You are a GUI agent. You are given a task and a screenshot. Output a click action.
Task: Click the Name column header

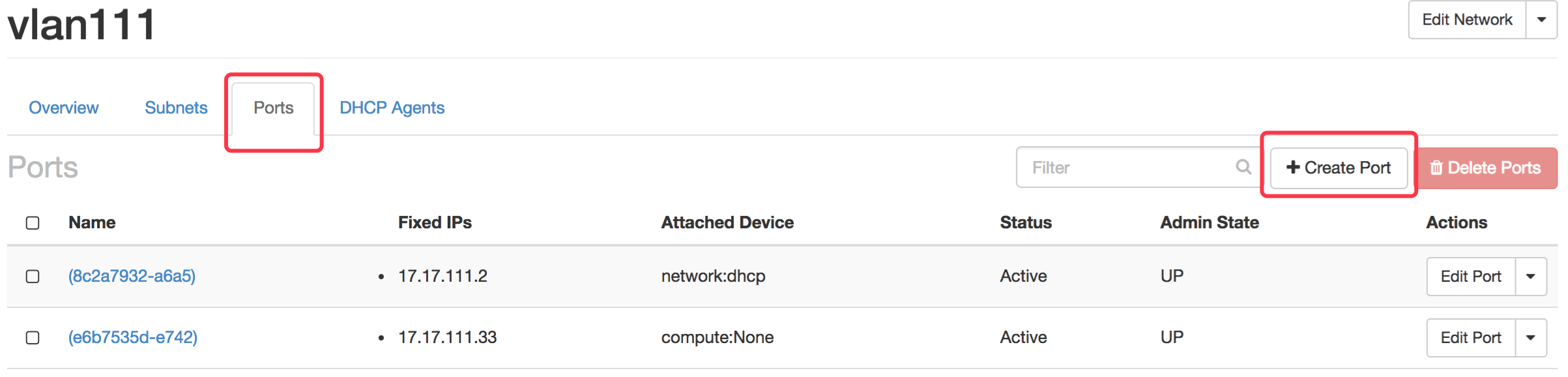(92, 222)
